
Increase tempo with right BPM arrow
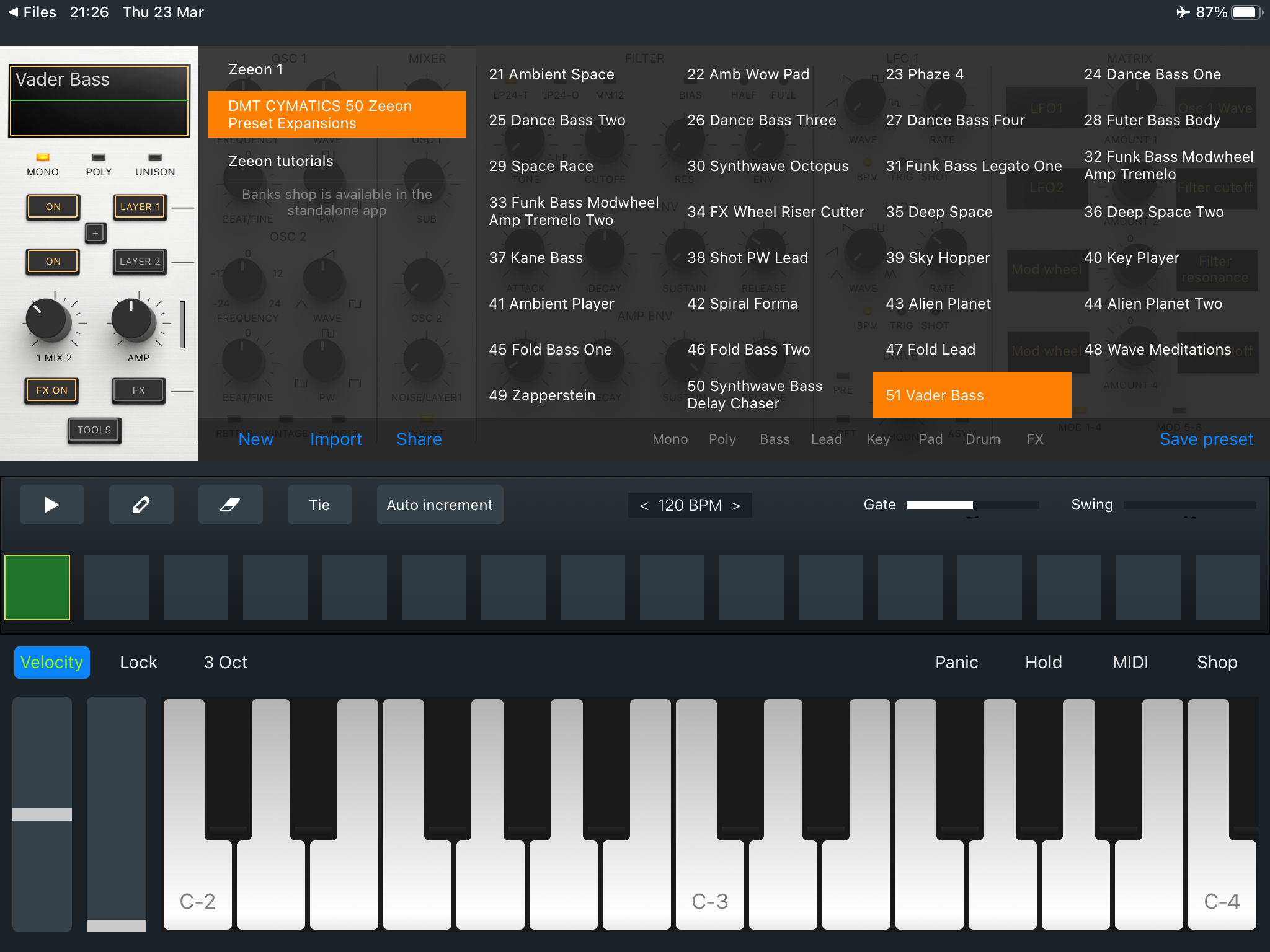tap(736, 506)
